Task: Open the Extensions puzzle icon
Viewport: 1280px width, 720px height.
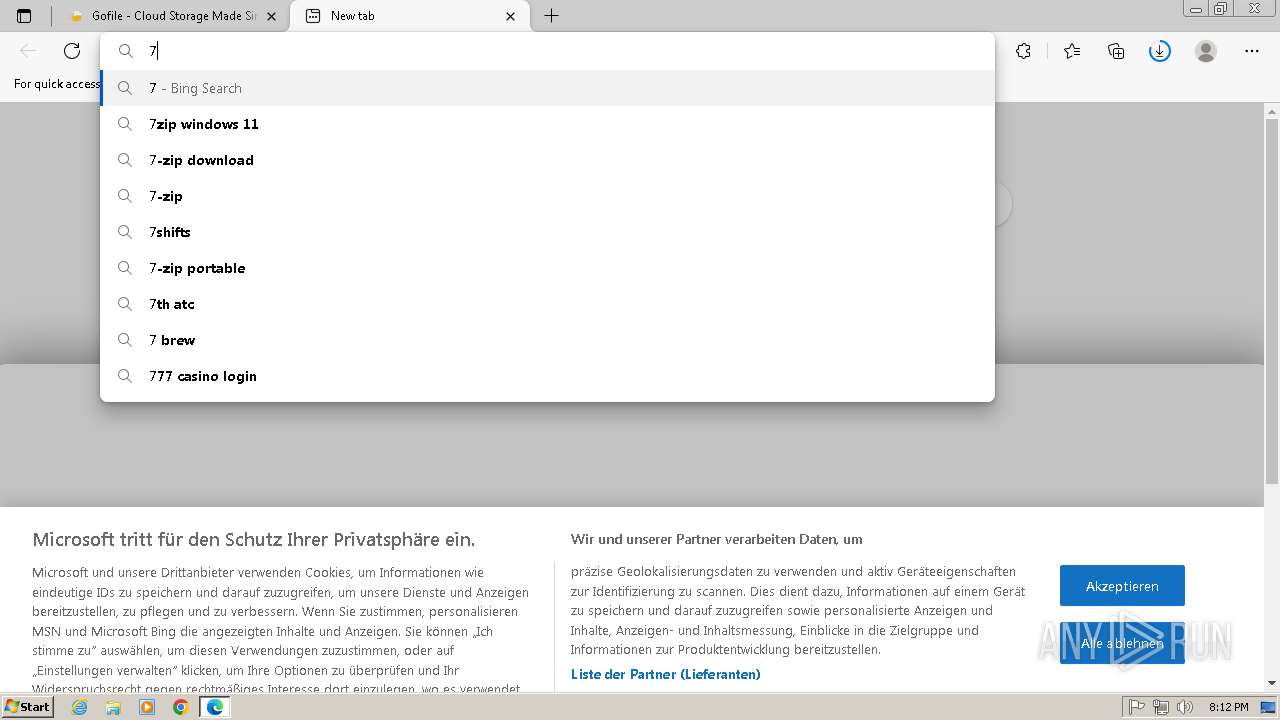Action: tap(1023, 51)
